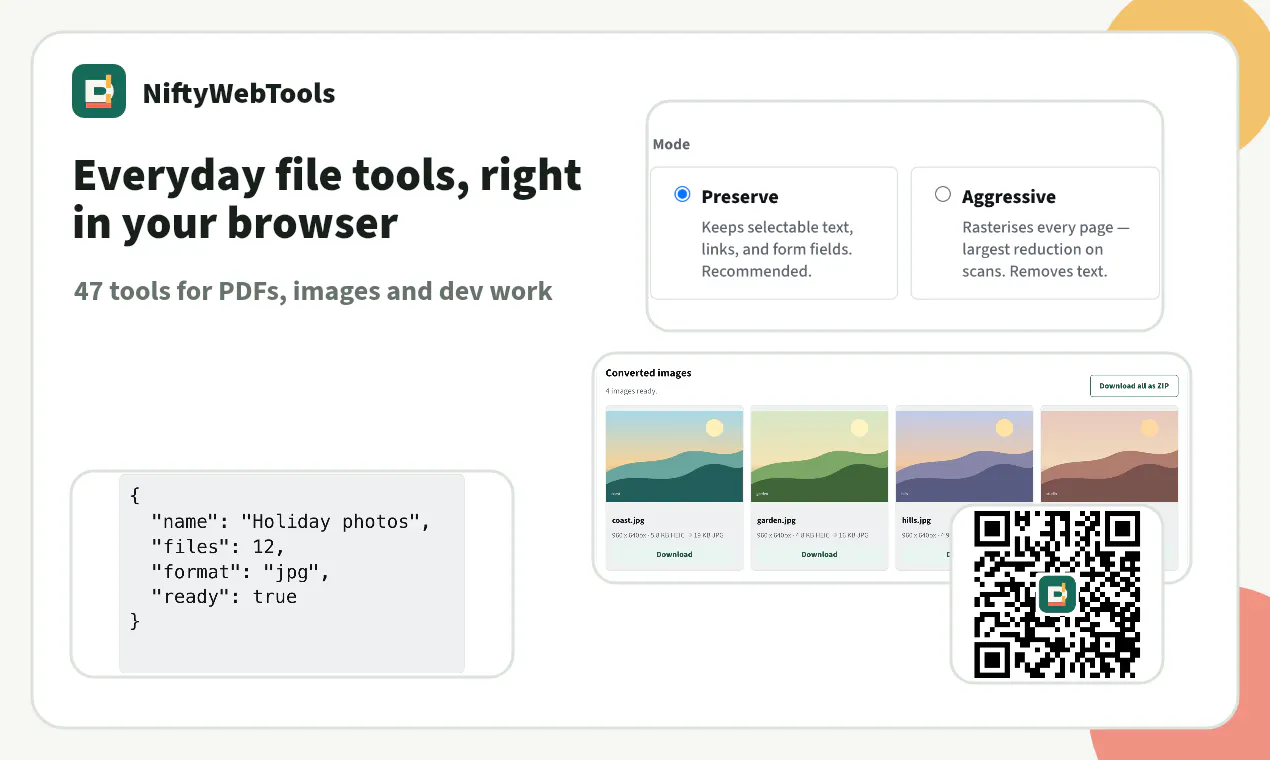Click the "Converted images" heading
The width and height of the screenshot is (1270, 760).
[648, 373]
